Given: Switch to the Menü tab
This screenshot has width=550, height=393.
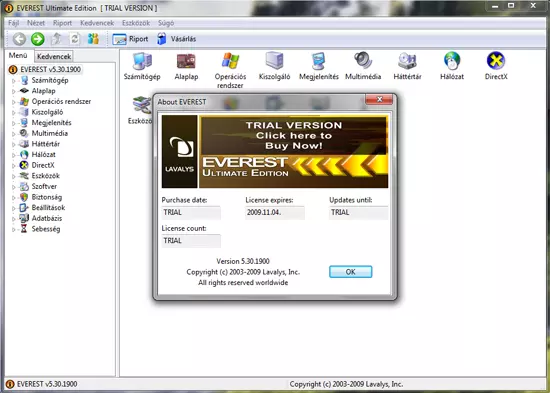Looking at the screenshot, I should pyautogui.click(x=18, y=55).
